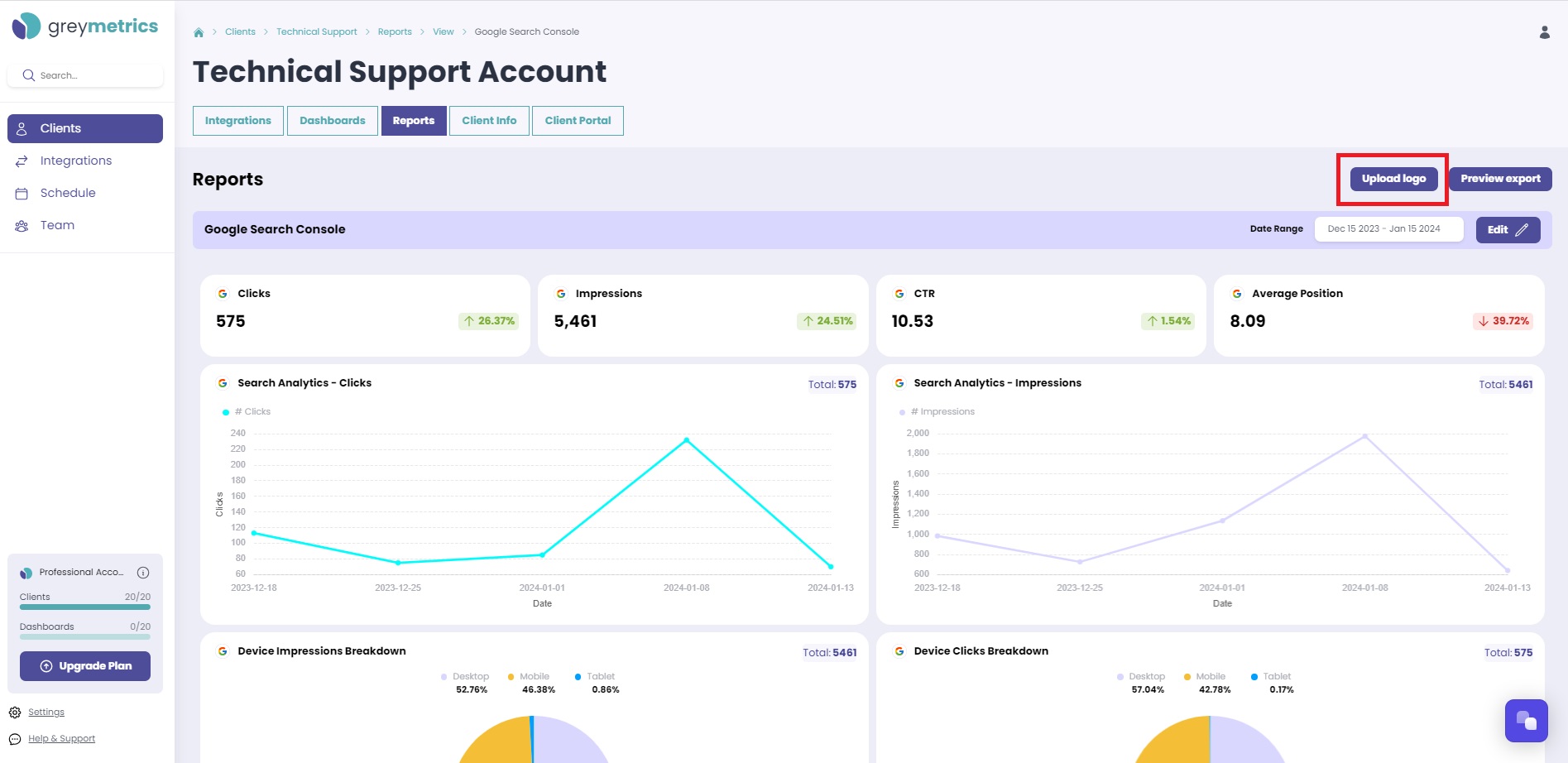Click the Clients usage progress bar
This screenshot has height=763, width=1568.
pos(85,607)
